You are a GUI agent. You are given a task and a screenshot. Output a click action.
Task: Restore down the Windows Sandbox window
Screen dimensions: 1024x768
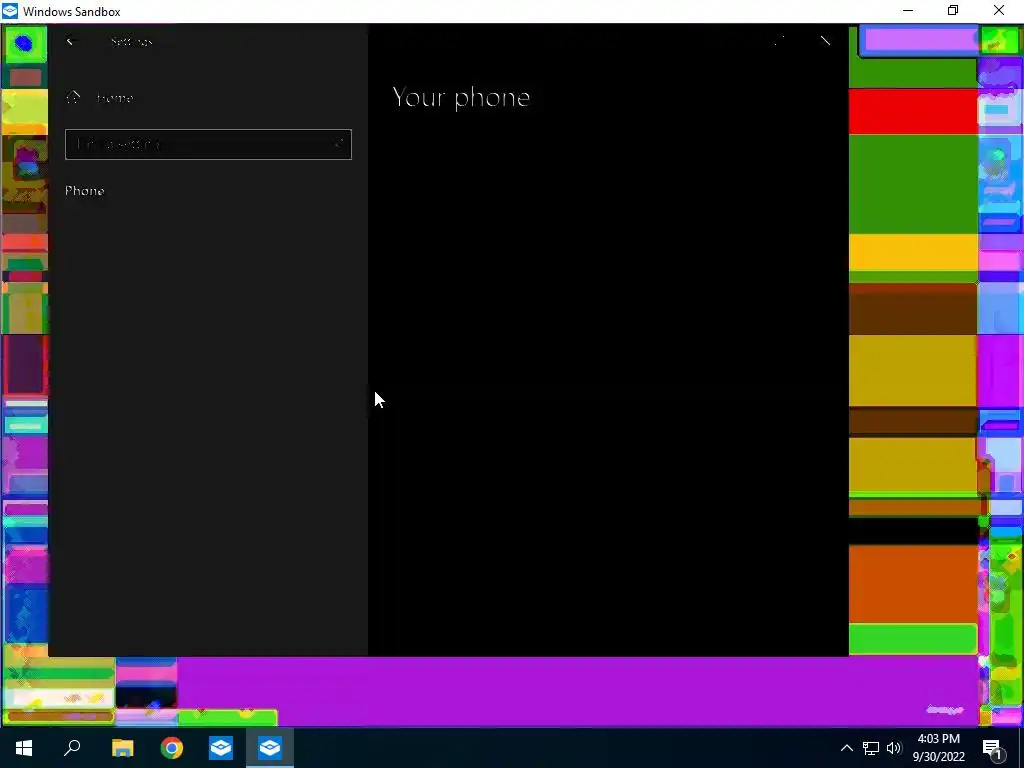tap(953, 10)
